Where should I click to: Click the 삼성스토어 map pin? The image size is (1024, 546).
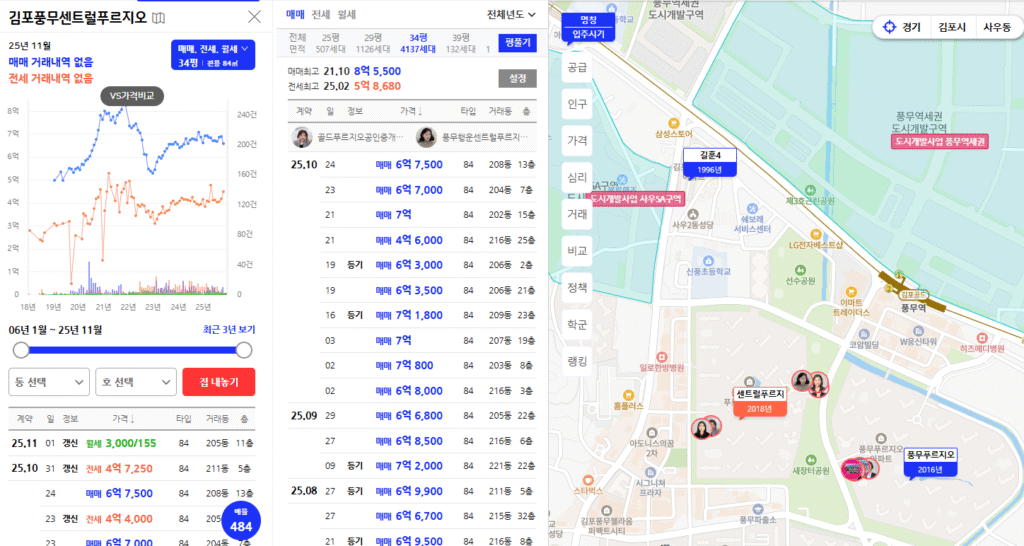tap(673, 123)
